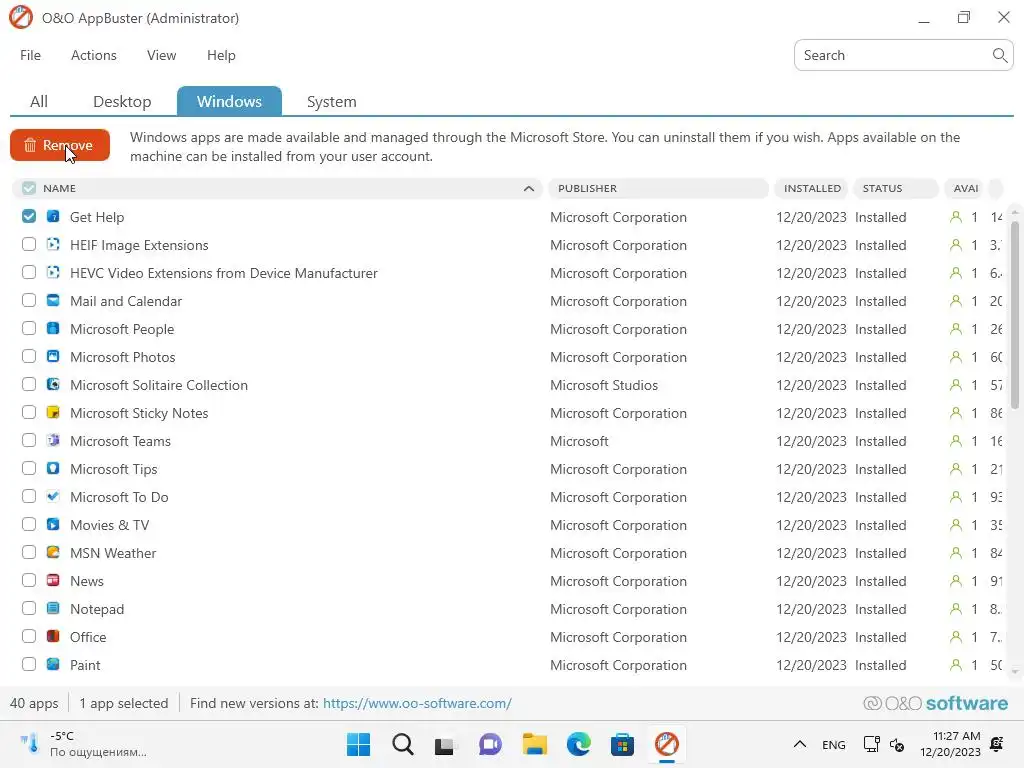Open the oo-software.com link
Viewport: 1024px width, 768px height.
417,703
